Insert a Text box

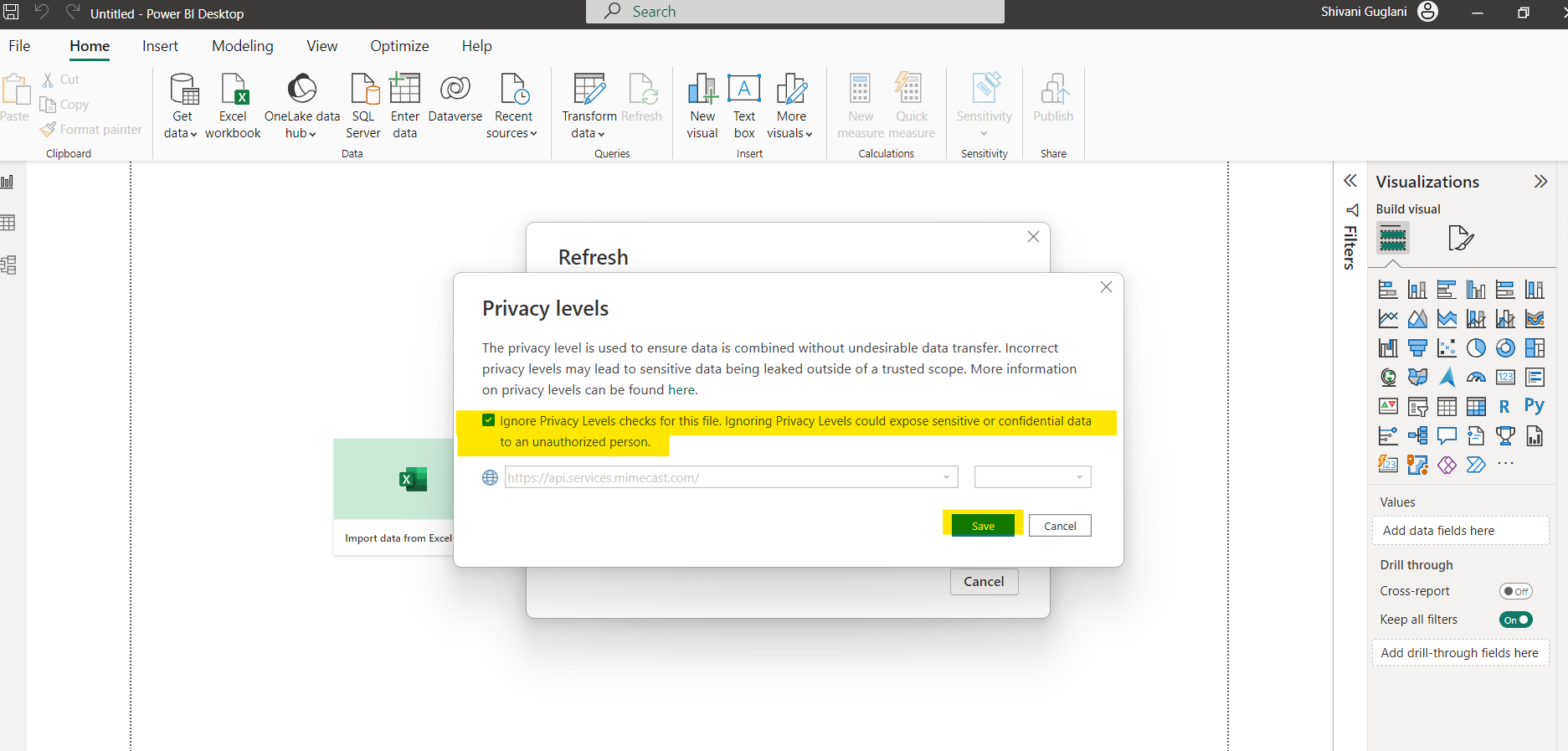pos(743,89)
